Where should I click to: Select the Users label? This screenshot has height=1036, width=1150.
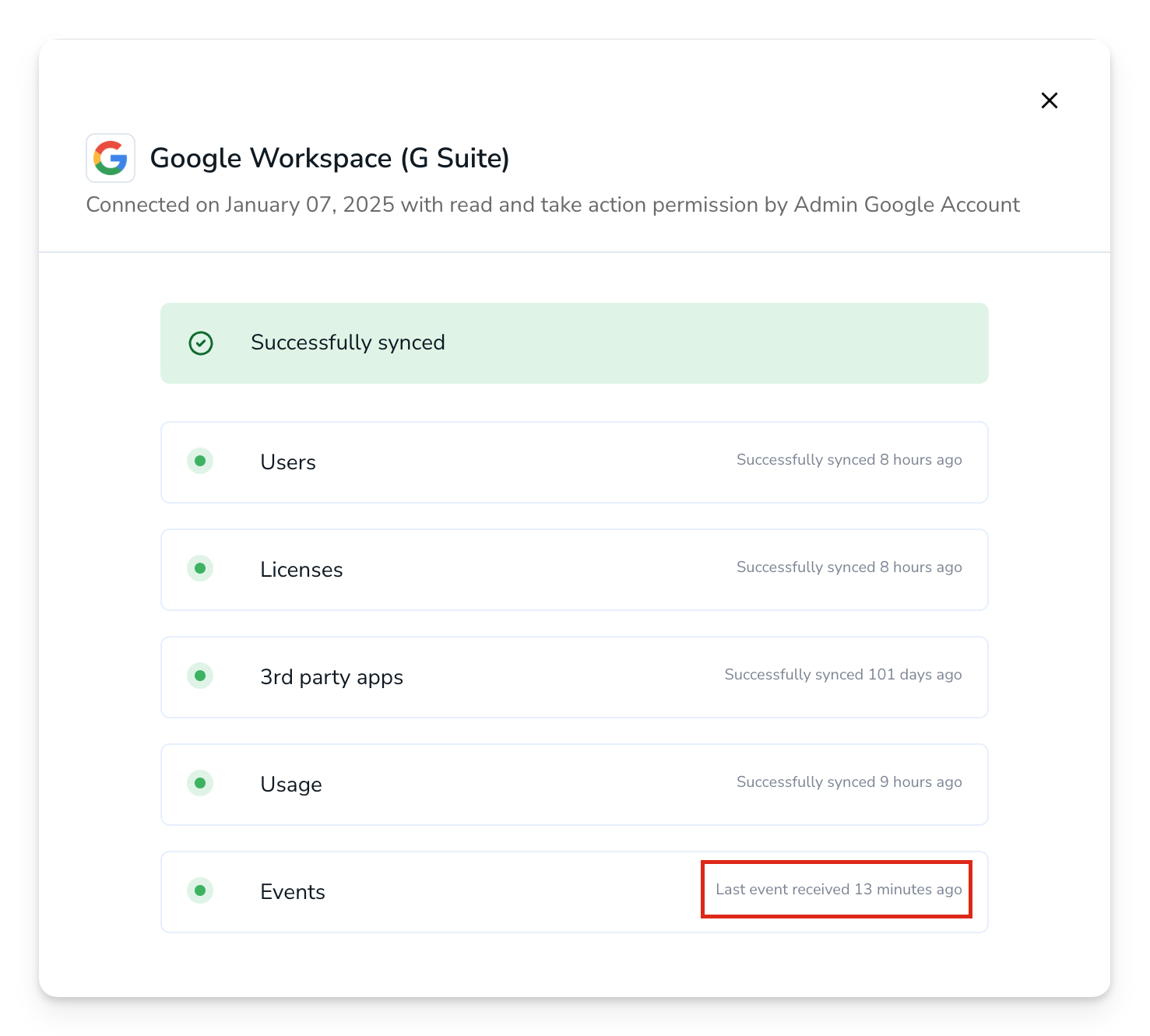tap(288, 462)
